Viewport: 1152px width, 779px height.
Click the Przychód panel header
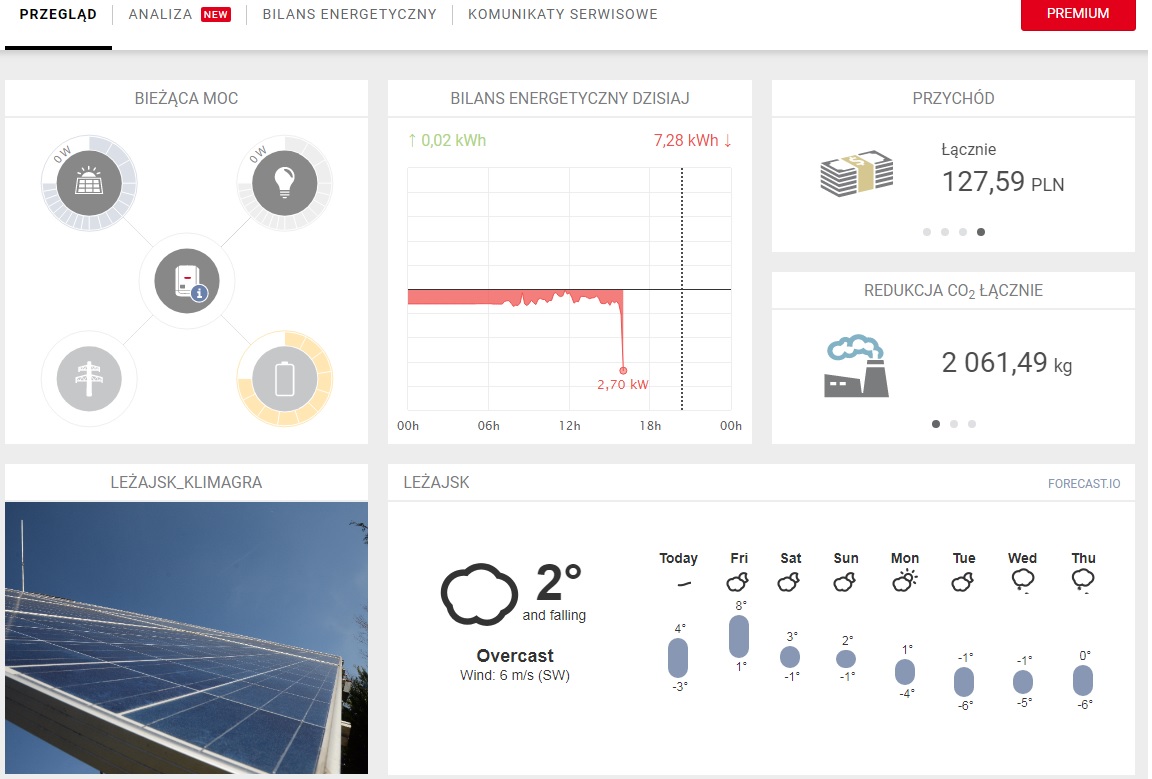[x=954, y=98]
